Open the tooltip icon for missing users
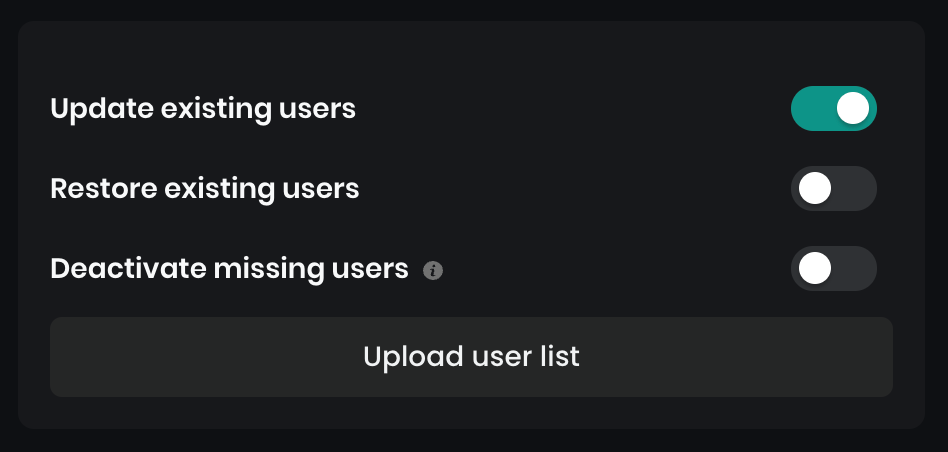This screenshot has height=452, width=948. pyautogui.click(x=433, y=270)
